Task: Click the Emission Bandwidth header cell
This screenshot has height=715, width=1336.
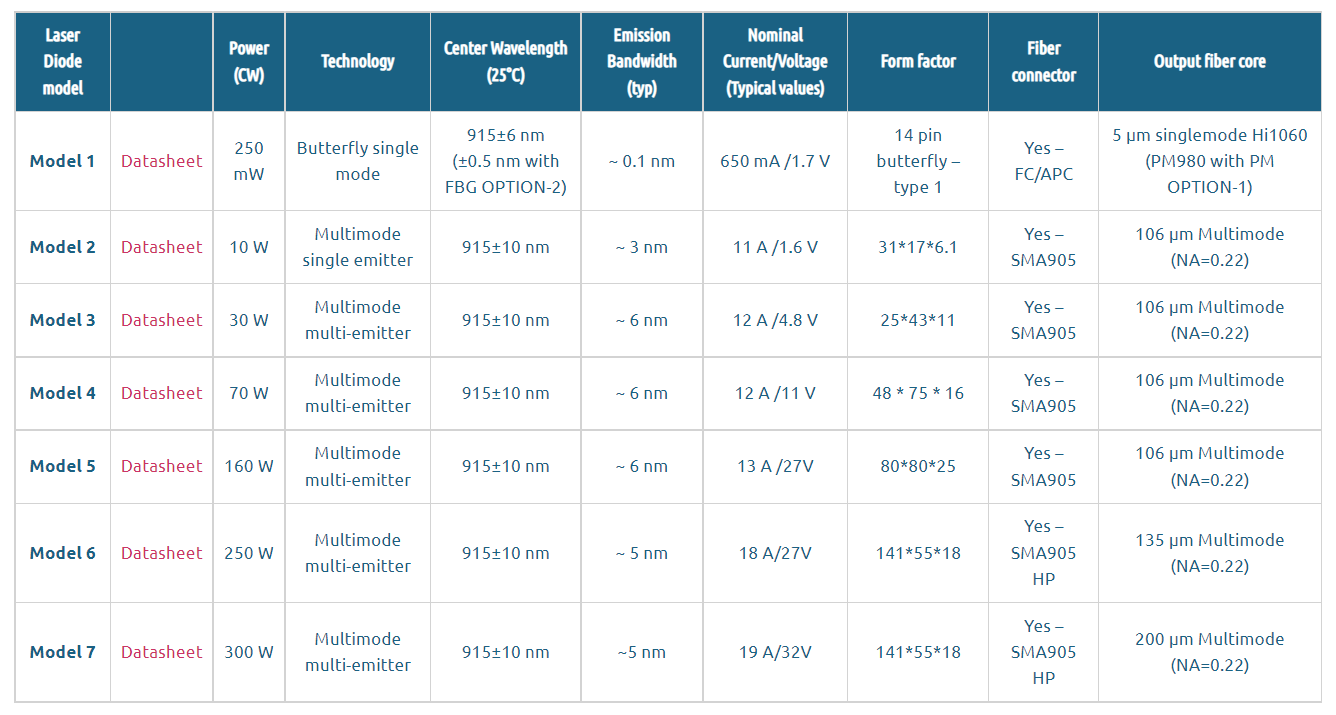Action: (641, 61)
